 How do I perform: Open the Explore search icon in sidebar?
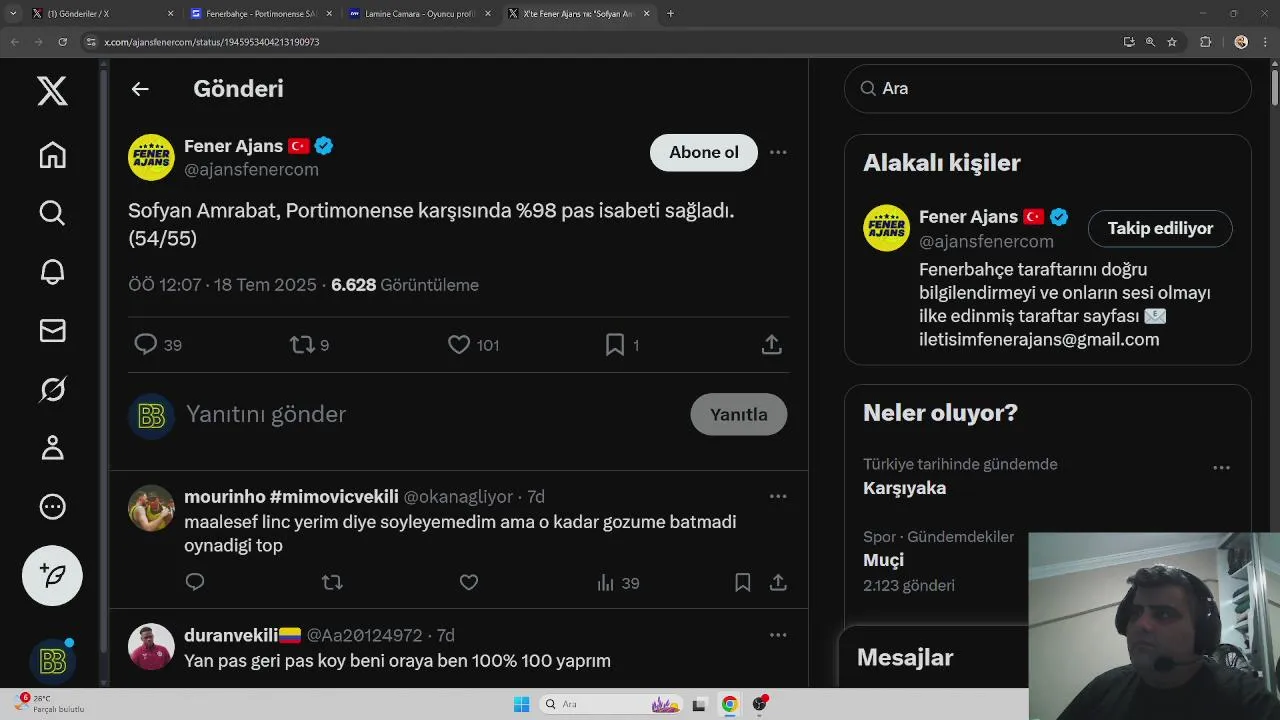[52, 213]
